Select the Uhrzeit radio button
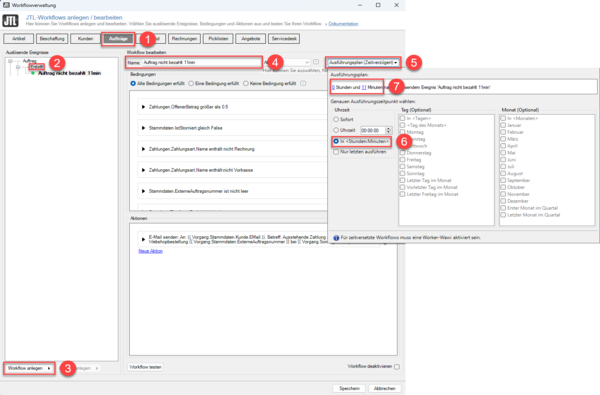This screenshot has width=600, height=395. tap(336, 130)
